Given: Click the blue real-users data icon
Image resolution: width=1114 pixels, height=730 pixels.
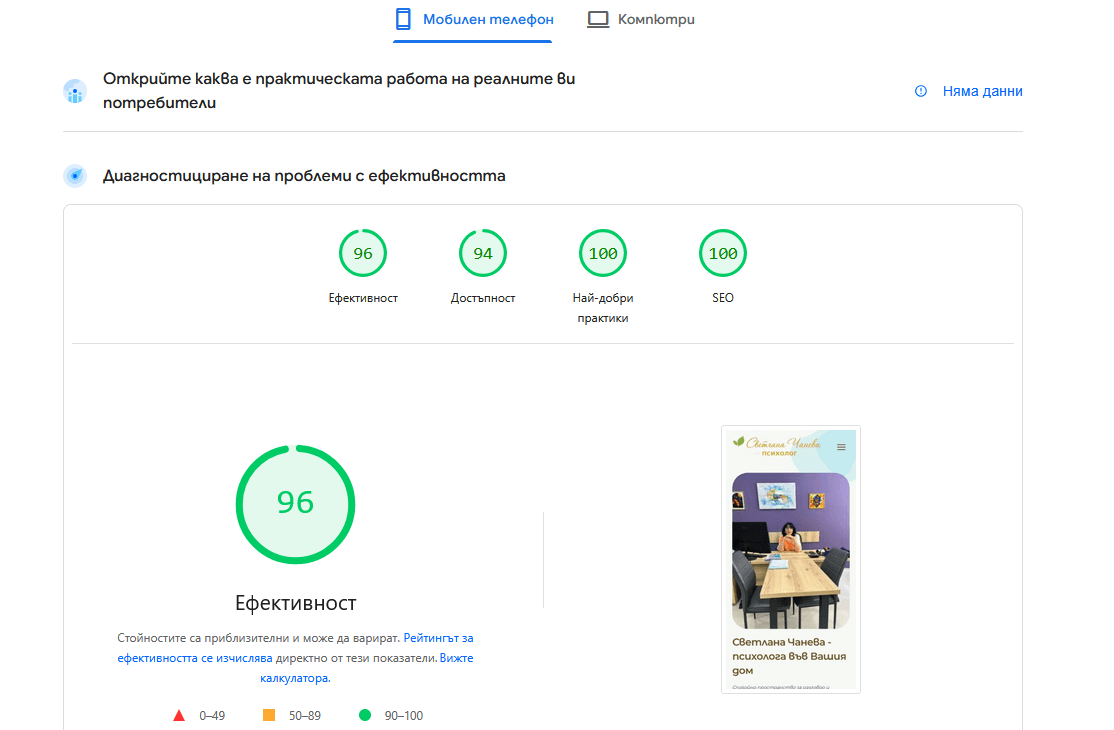Looking at the screenshot, I should [75, 92].
